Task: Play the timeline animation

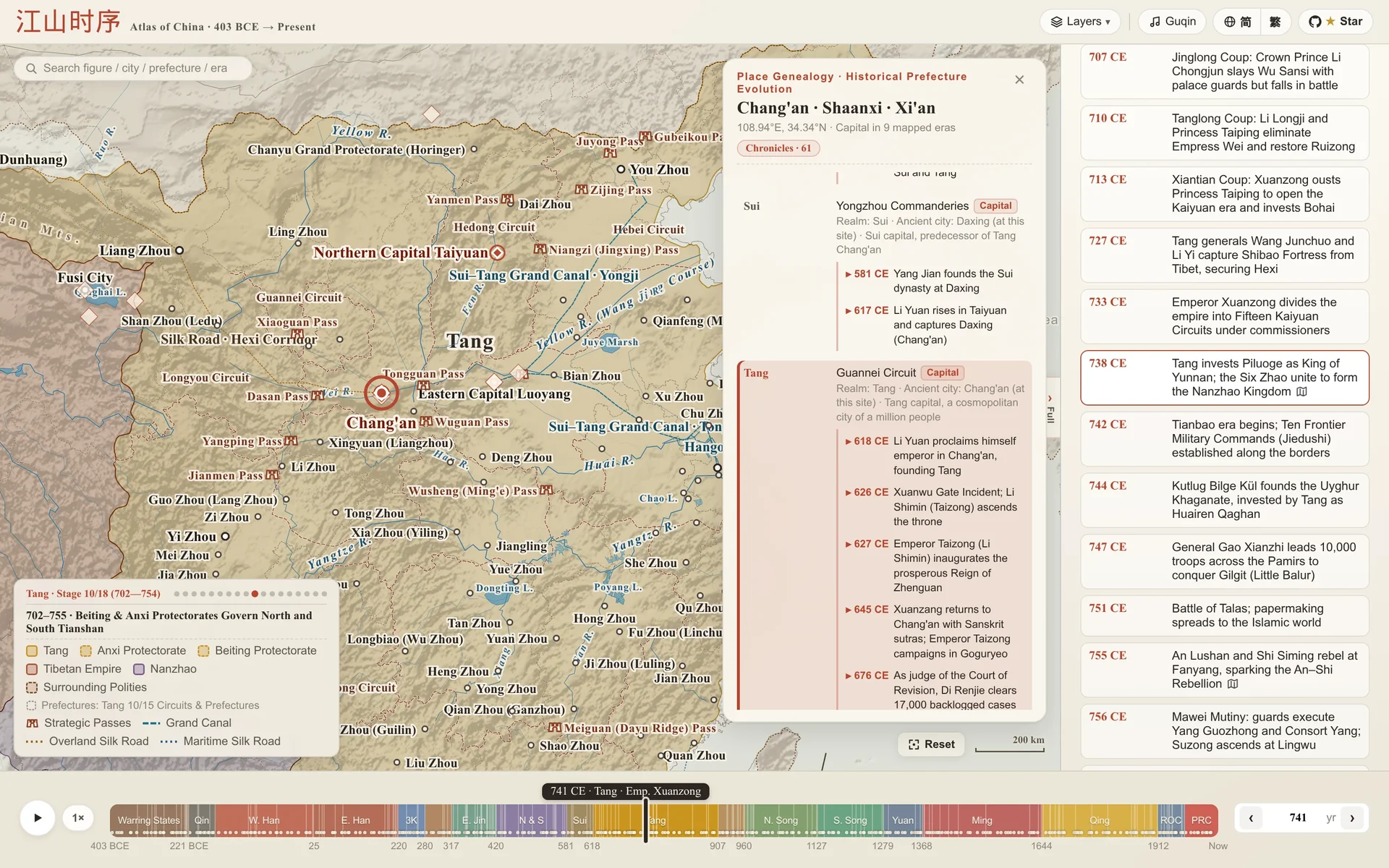Action: point(38,818)
